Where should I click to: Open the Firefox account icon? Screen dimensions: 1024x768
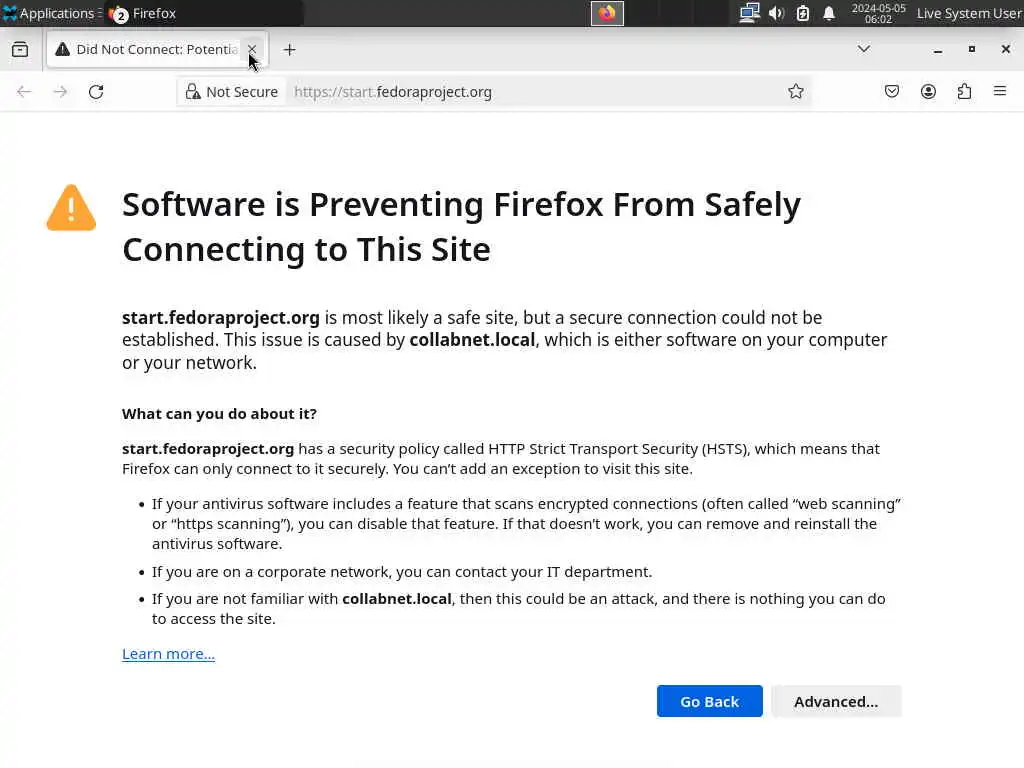(x=928, y=92)
